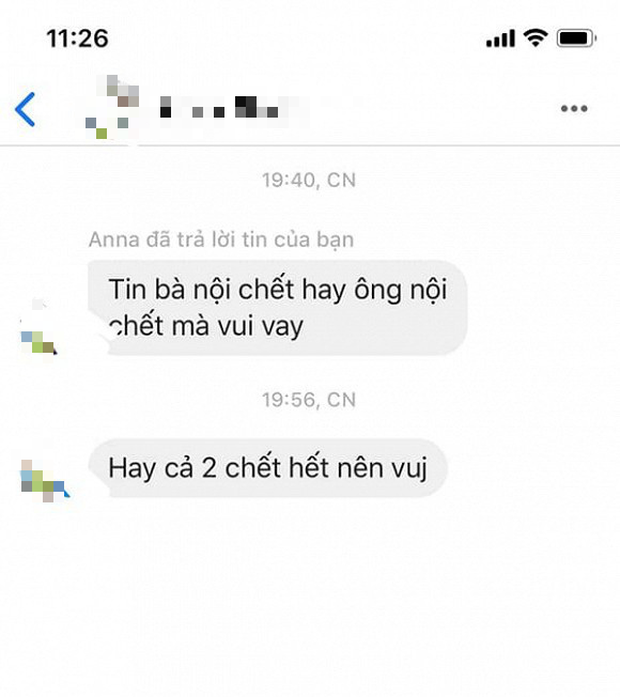Viewport: 620px width, 697px height.
Task: Tap the 19:40, CN timestamp
Action: pos(309,180)
